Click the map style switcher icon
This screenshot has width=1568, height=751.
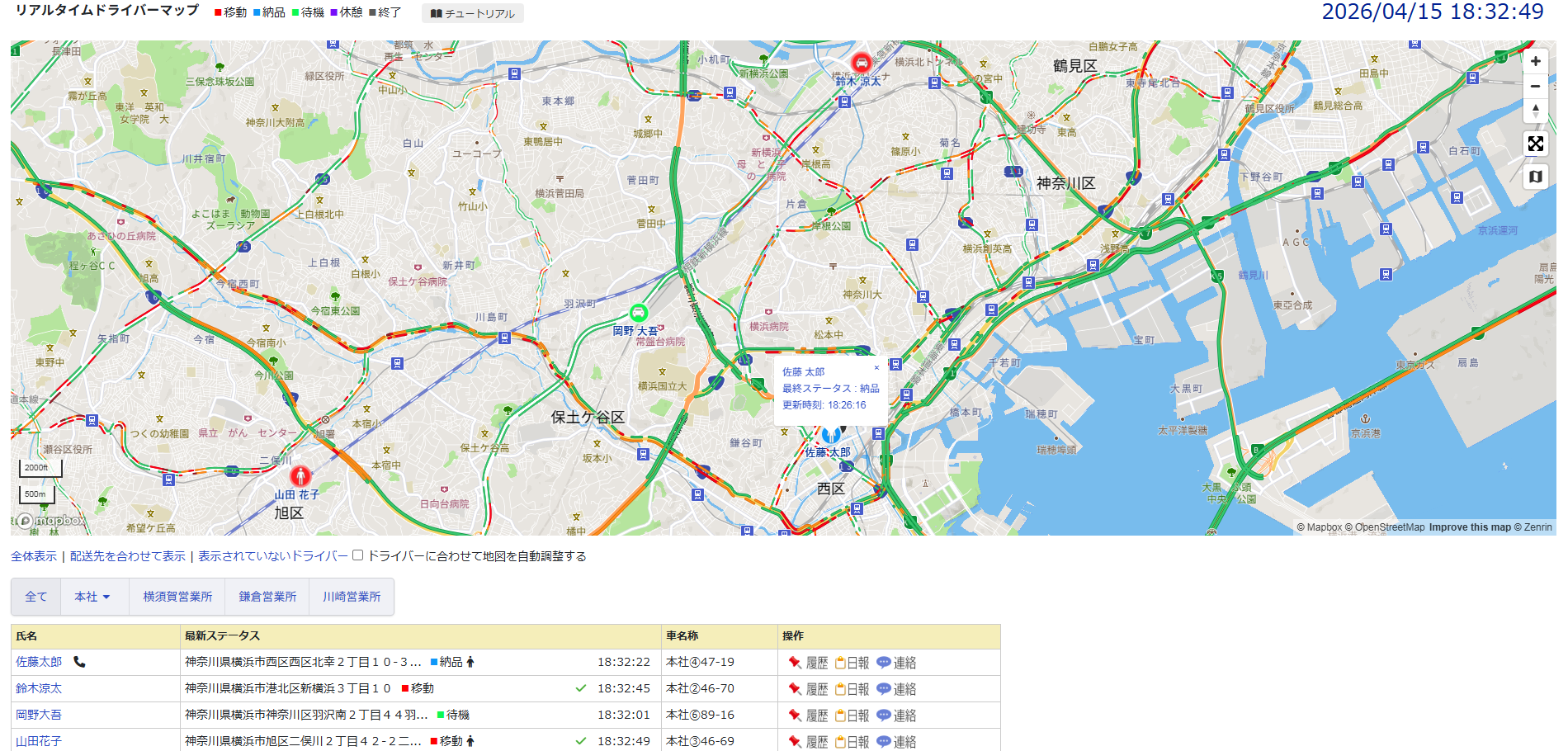[1535, 177]
